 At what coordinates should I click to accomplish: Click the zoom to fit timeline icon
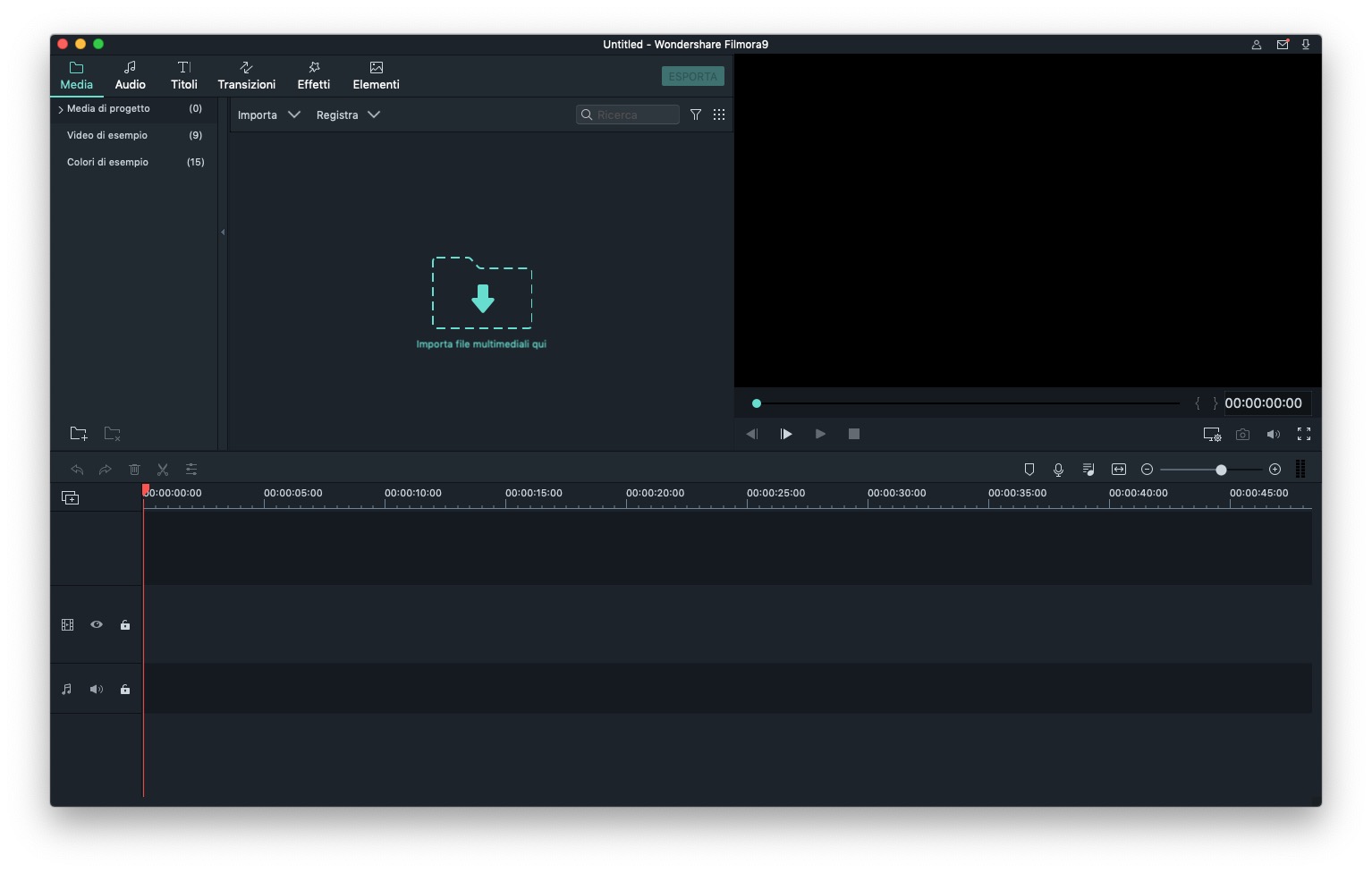point(1118,470)
